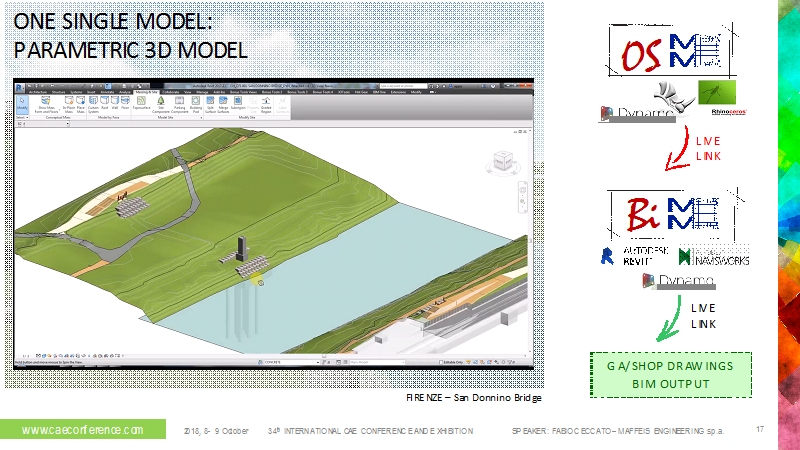Toggle the Editable Only checkbox
Viewport: 800px width, 450px height.
[x=443, y=362]
